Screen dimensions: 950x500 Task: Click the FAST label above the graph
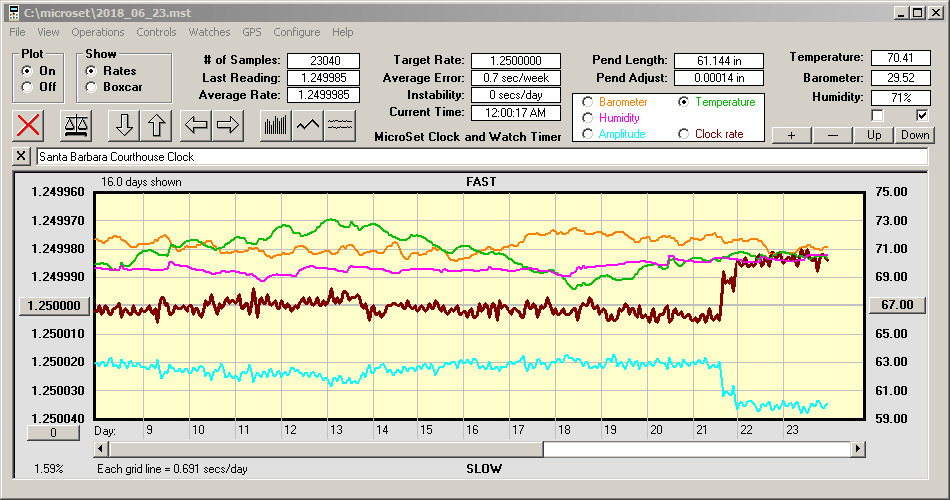point(481,182)
